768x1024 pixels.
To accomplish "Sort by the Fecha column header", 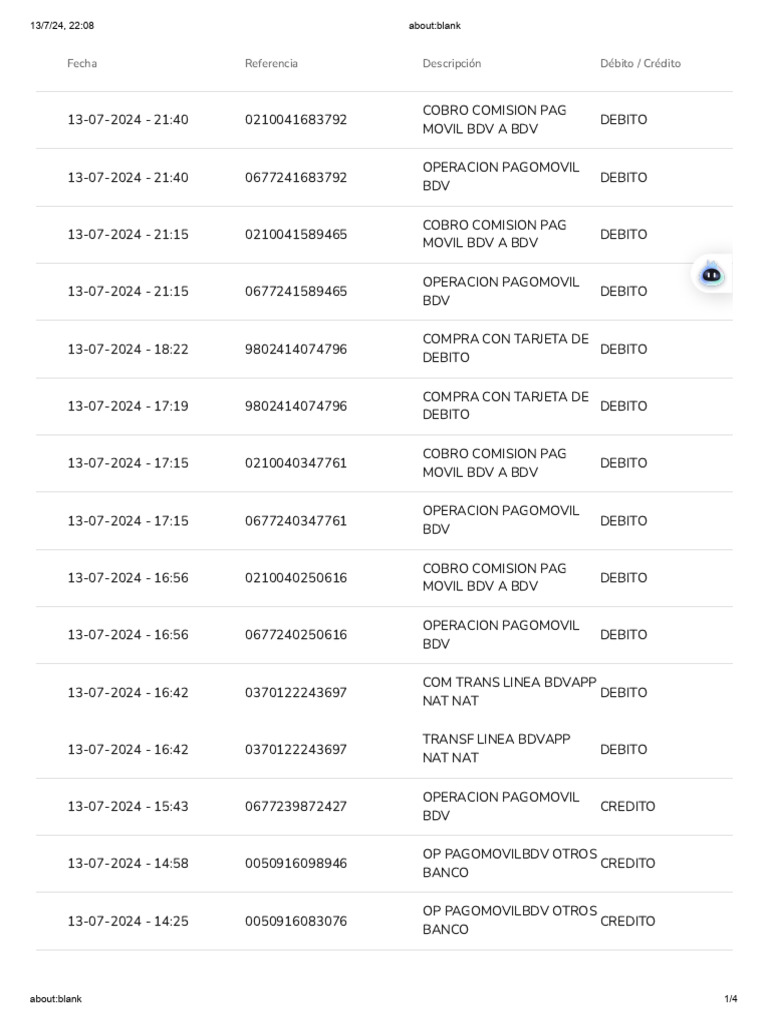I will 82,64.
